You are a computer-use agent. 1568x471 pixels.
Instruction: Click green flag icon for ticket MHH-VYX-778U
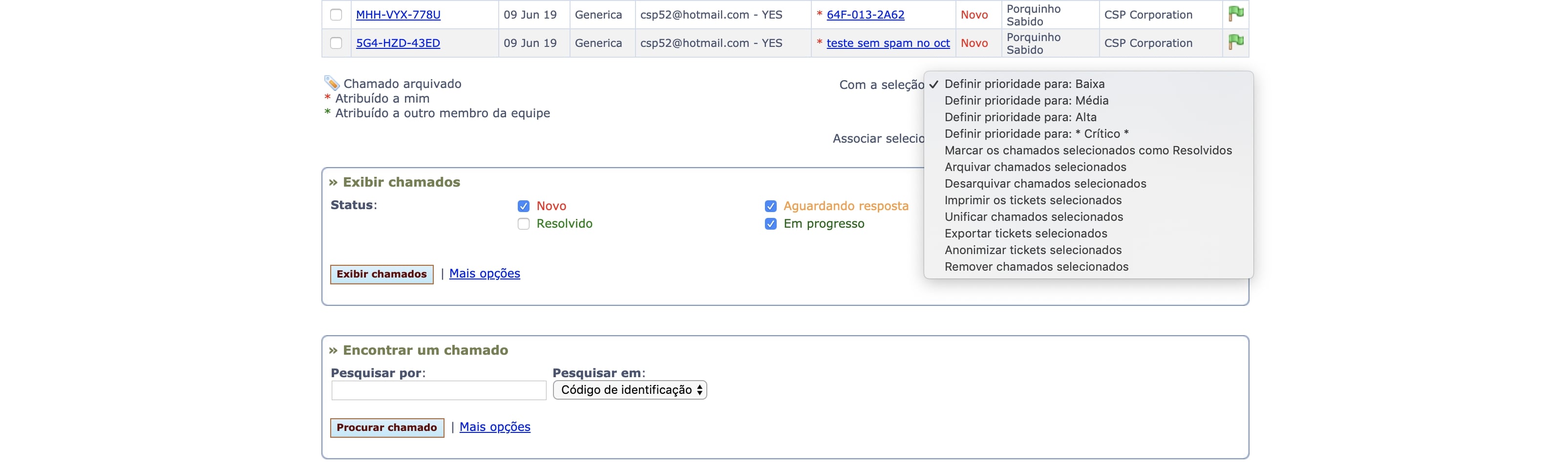1236,13
